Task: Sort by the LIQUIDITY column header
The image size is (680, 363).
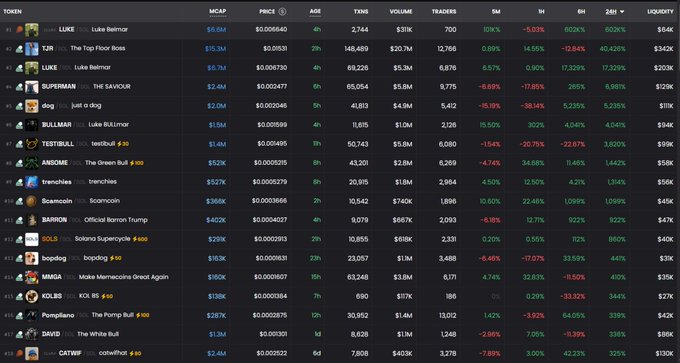Action: (660, 12)
